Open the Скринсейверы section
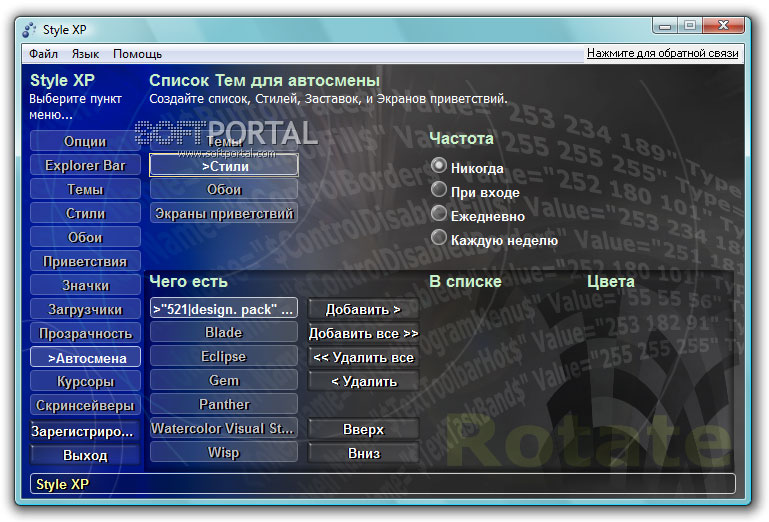The image size is (769, 522). click(x=85, y=406)
